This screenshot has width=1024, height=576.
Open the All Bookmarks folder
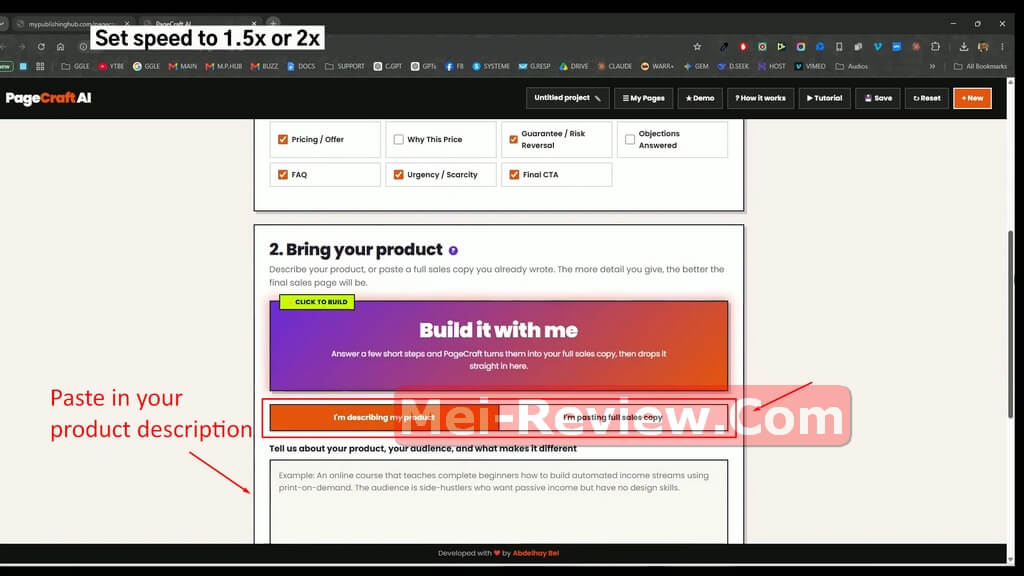[980, 66]
